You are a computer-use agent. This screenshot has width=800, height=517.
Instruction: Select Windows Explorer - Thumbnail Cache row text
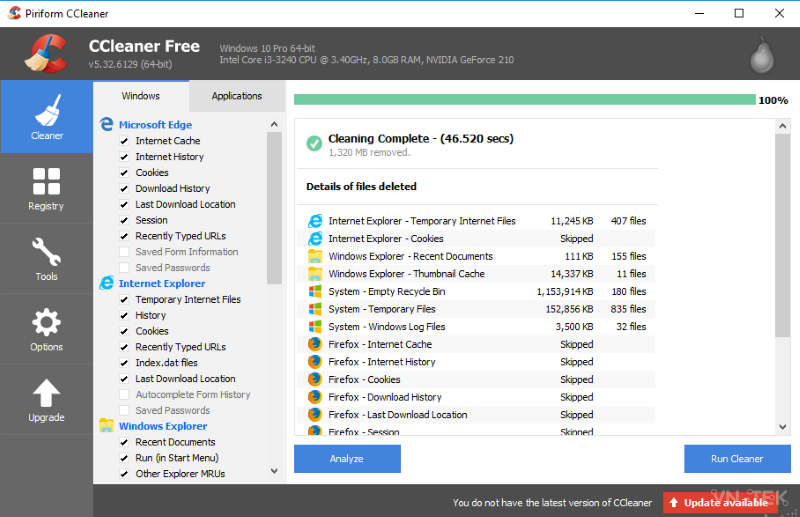[407, 274]
